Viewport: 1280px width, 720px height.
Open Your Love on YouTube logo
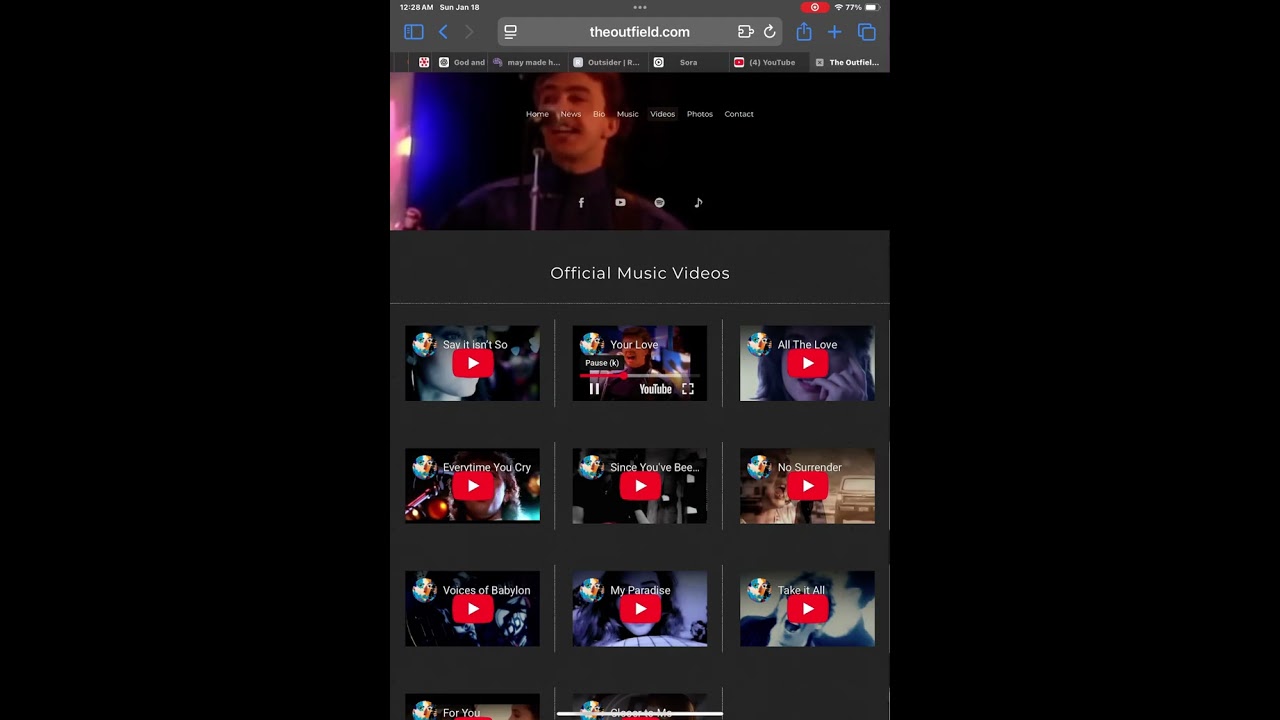[x=655, y=389]
